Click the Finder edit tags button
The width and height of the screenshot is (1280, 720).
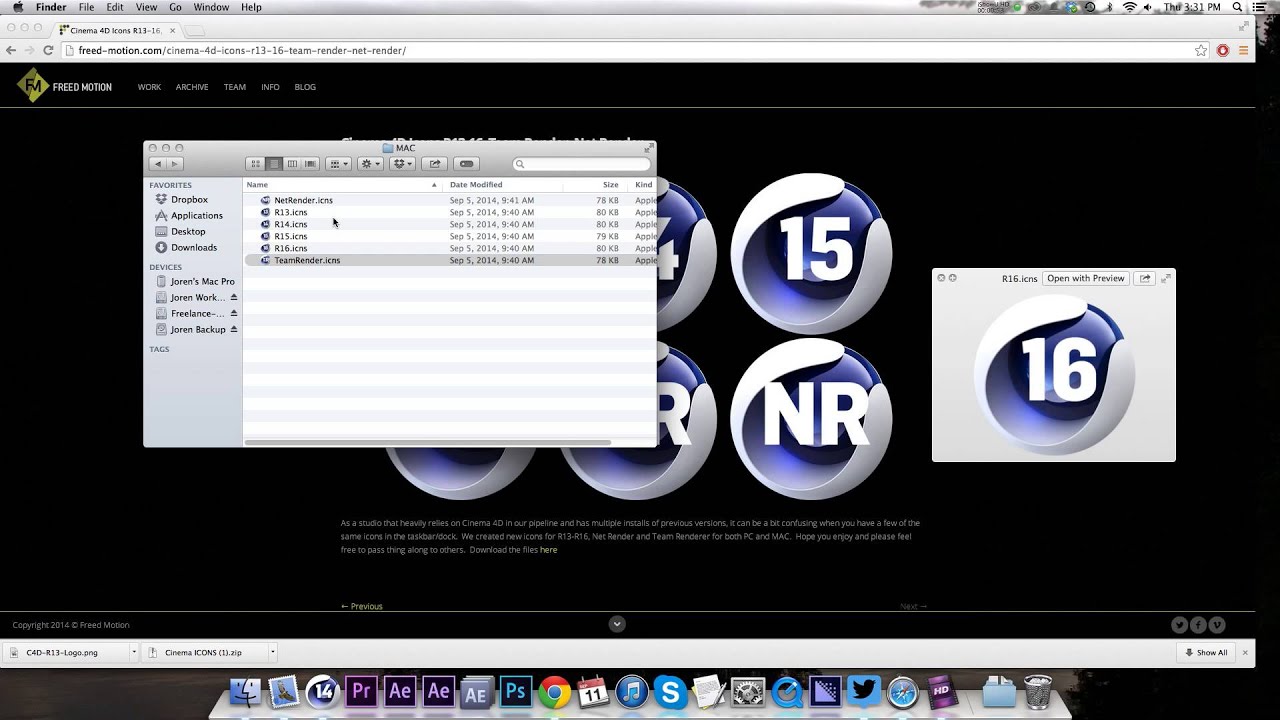pyautogui.click(x=466, y=164)
